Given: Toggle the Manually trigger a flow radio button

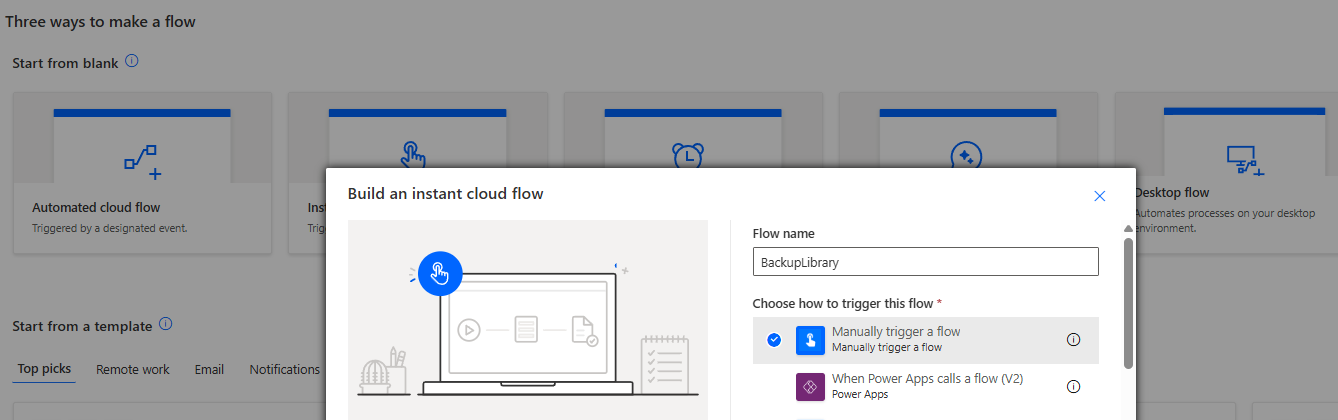Looking at the screenshot, I should (774, 340).
